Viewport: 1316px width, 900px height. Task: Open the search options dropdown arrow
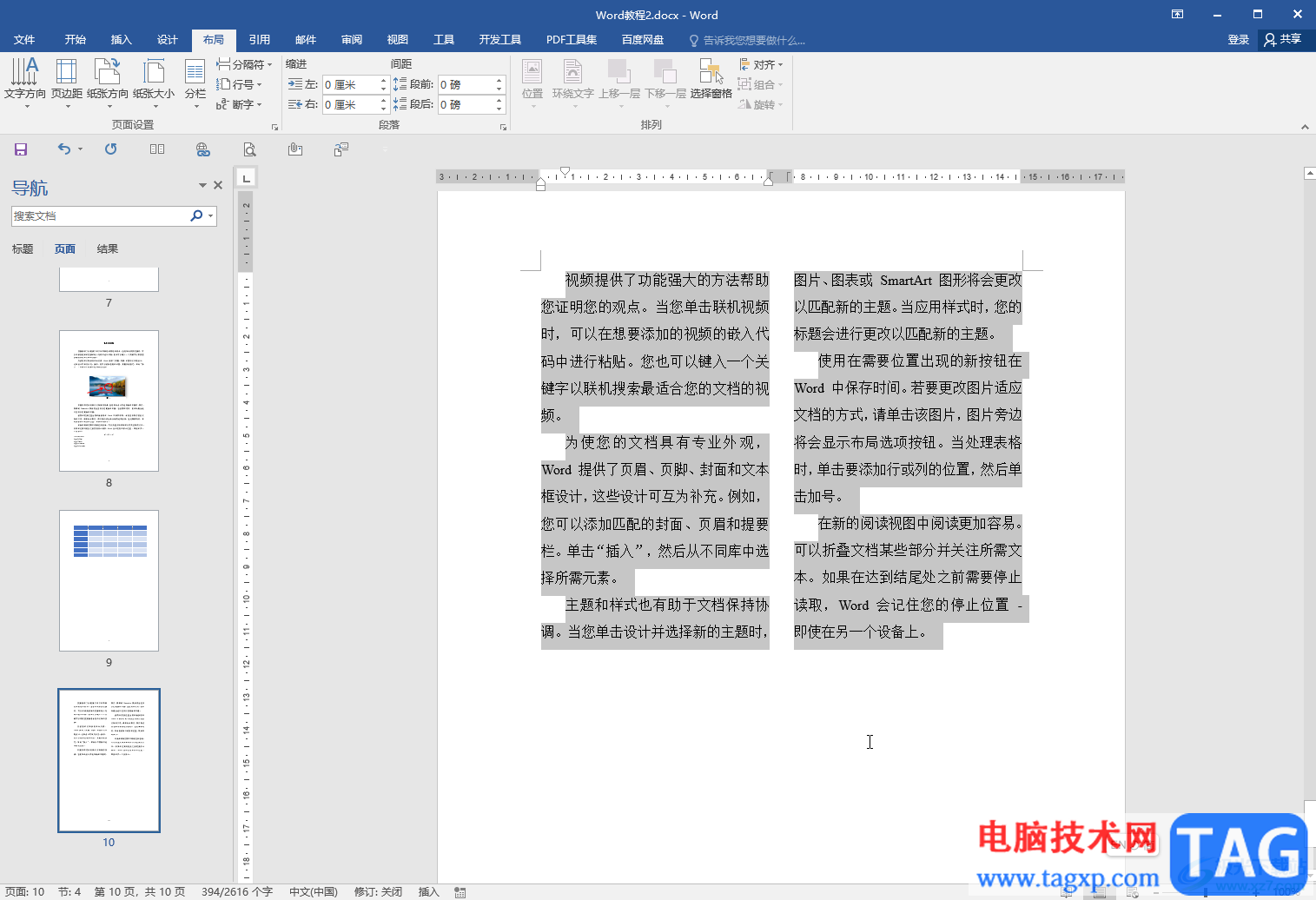point(211,215)
